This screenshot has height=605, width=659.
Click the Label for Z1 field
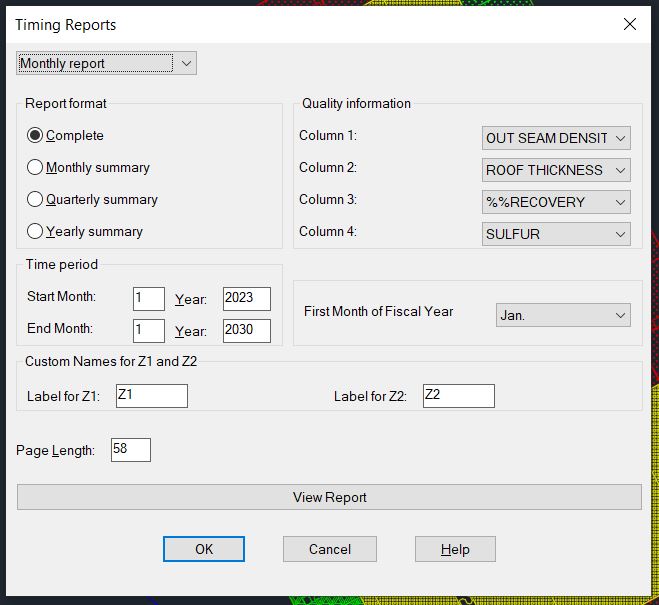[x=152, y=396]
